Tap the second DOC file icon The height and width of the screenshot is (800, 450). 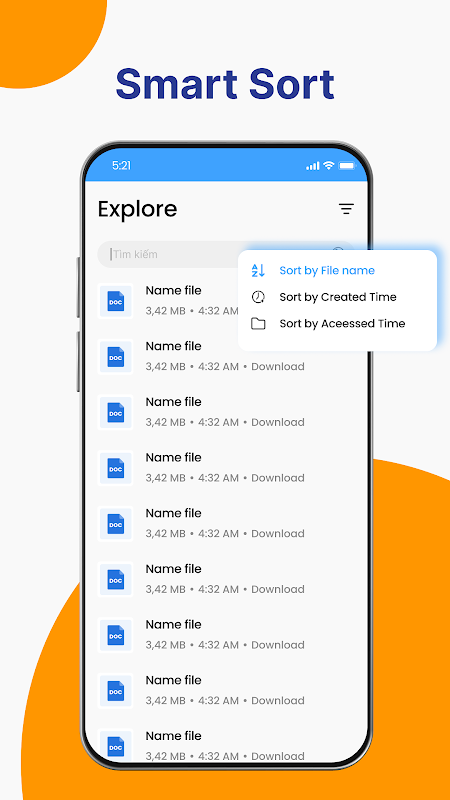115,357
